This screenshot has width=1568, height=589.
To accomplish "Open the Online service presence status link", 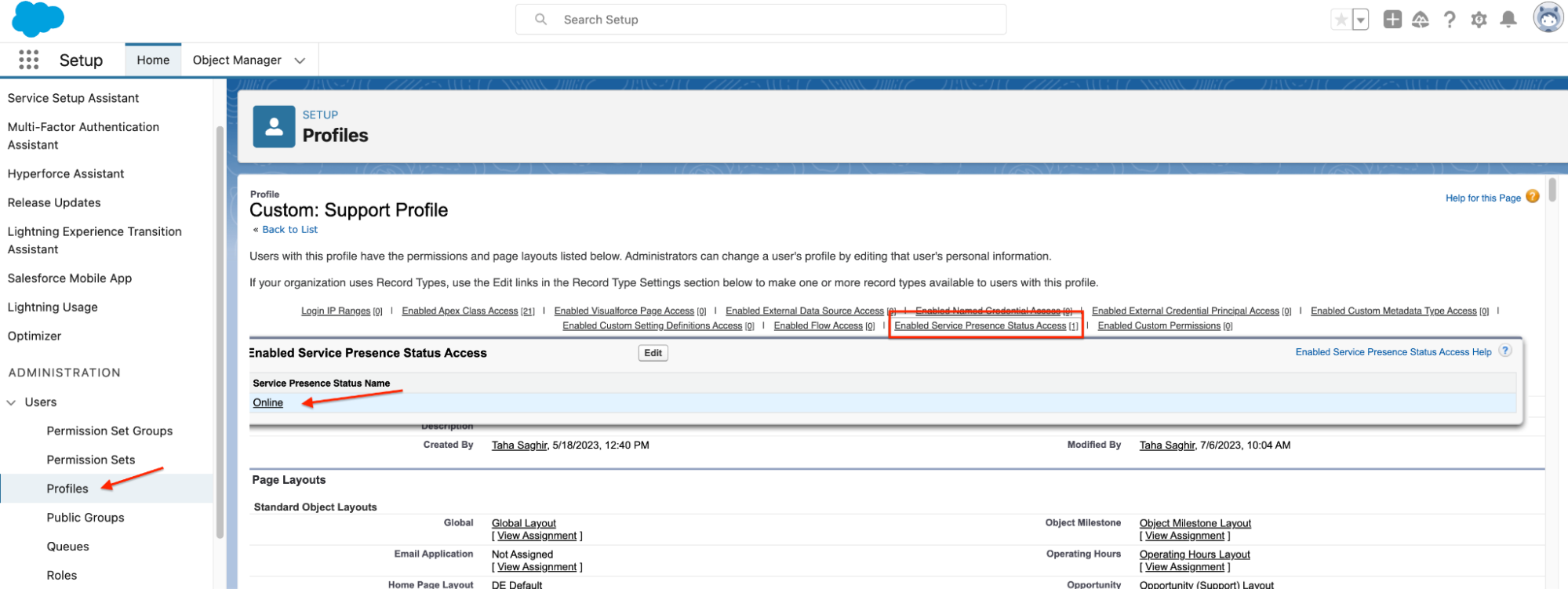I will point(267,402).
